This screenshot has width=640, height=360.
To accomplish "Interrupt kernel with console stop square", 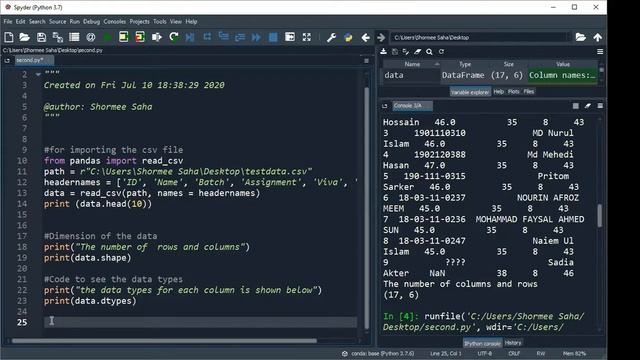I will click(x=576, y=106).
